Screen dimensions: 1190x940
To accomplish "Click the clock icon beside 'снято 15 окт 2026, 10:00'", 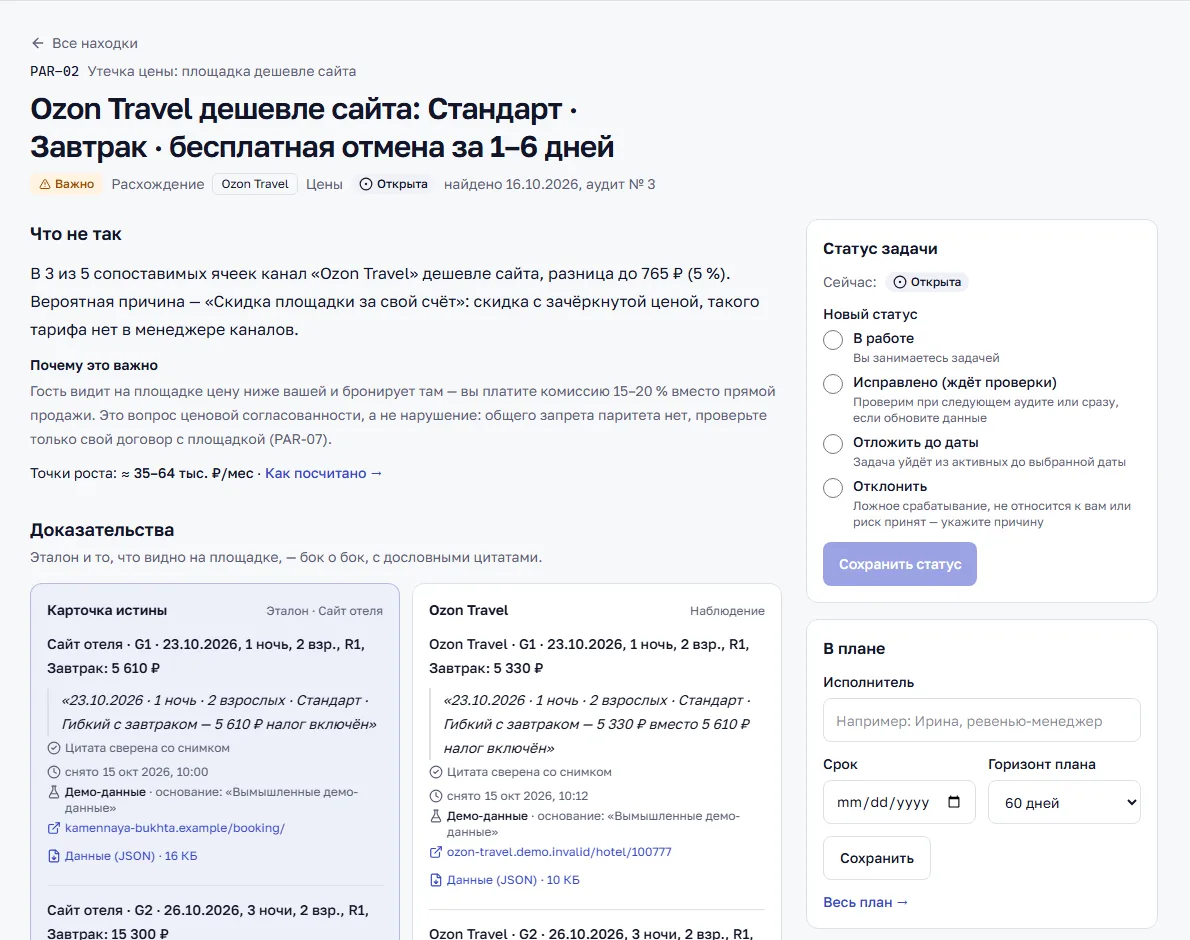I will (54, 772).
